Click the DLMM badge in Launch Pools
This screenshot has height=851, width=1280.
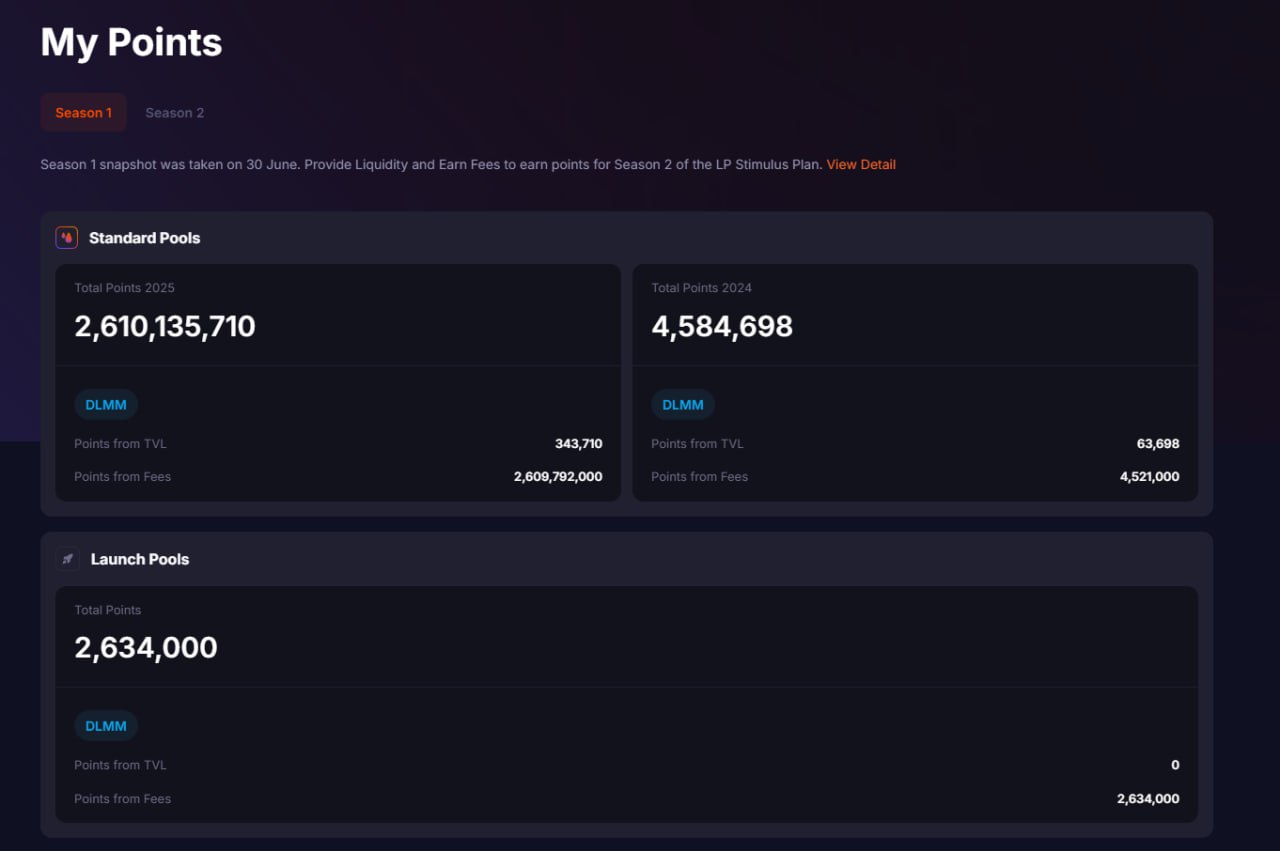(x=106, y=726)
